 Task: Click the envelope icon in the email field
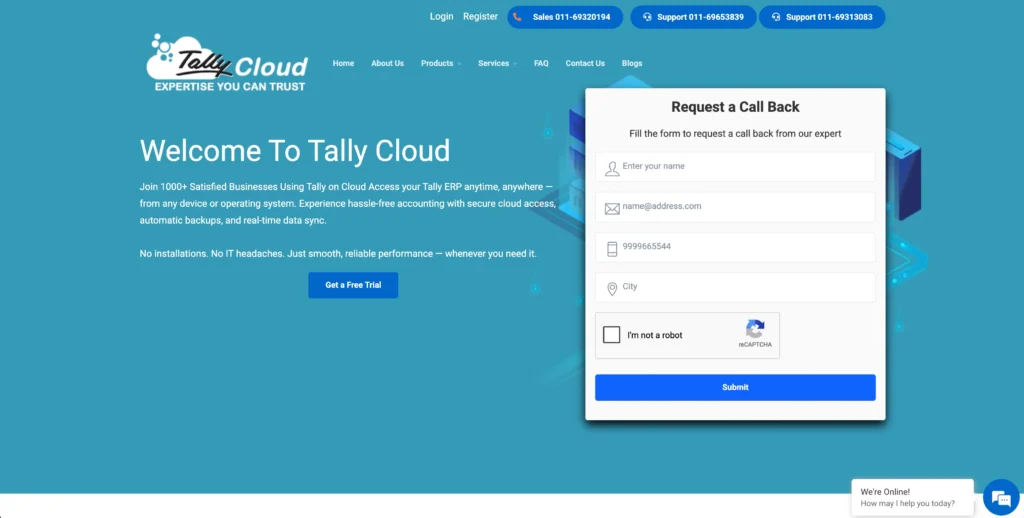pyautogui.click(x=612, y=209)
